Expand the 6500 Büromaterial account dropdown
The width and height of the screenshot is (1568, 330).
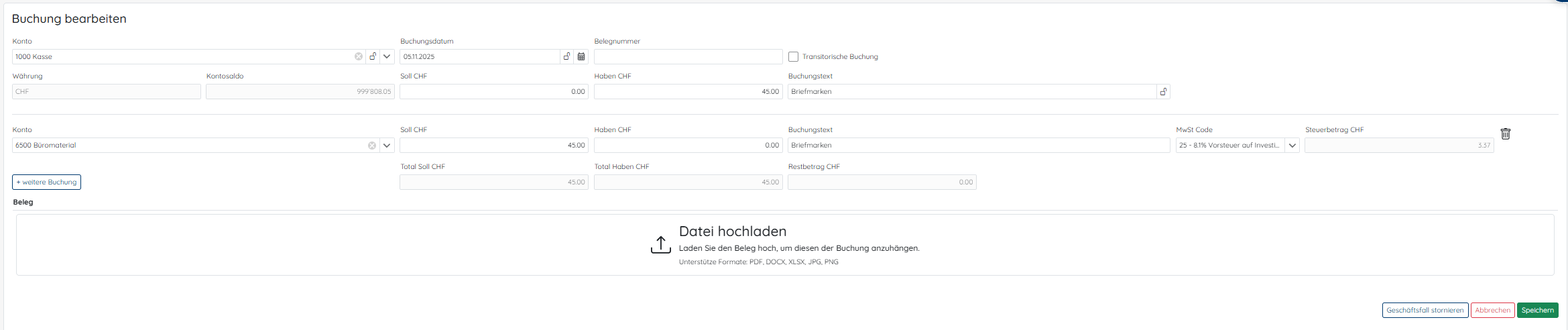(387, 146)
